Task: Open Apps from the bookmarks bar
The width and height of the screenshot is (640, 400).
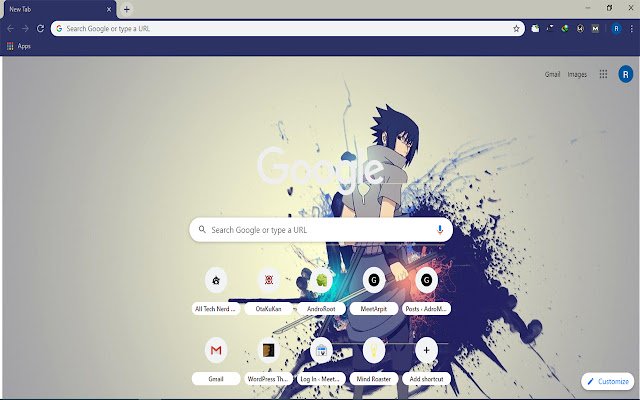Action: coord(19,46)
